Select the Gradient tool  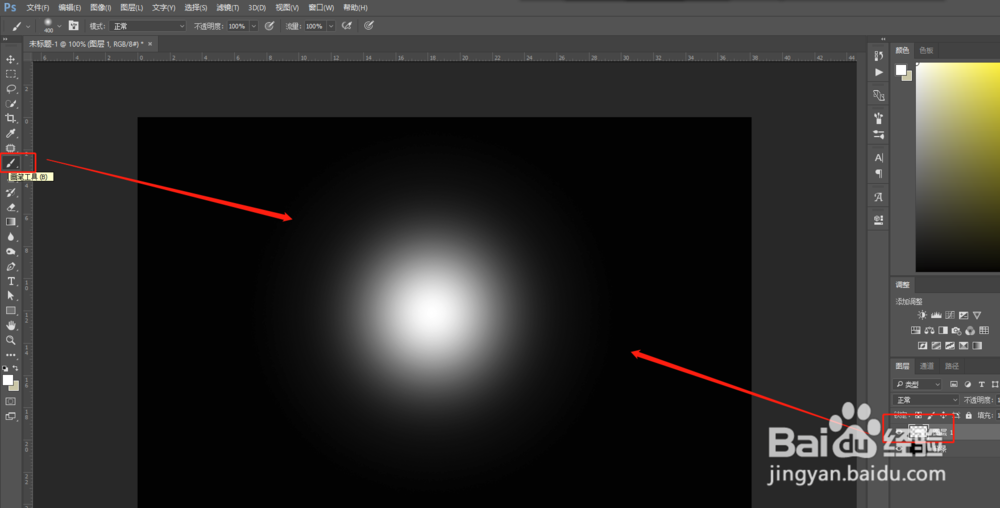[11, 222]
